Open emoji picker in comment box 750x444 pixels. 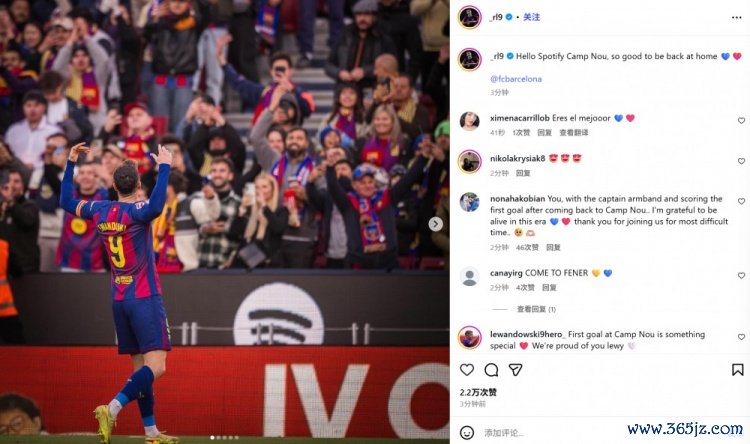[x=467, y=433]
